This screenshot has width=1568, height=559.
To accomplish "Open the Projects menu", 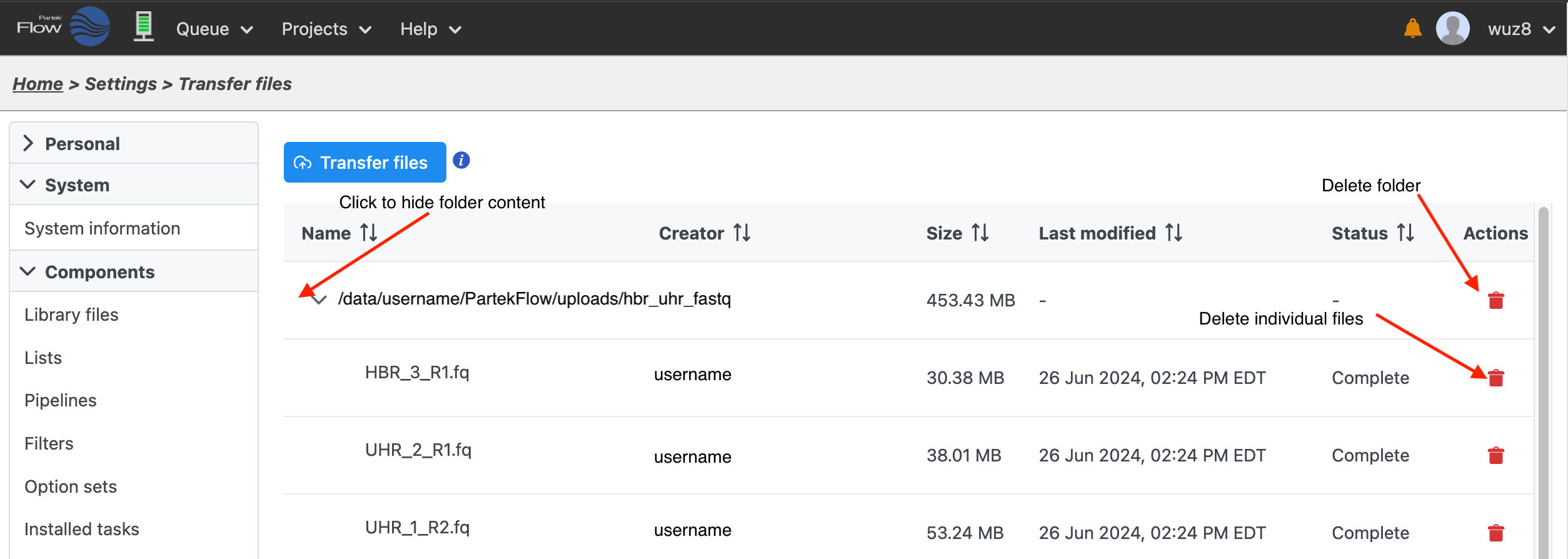I will click(x=326, y=29).
